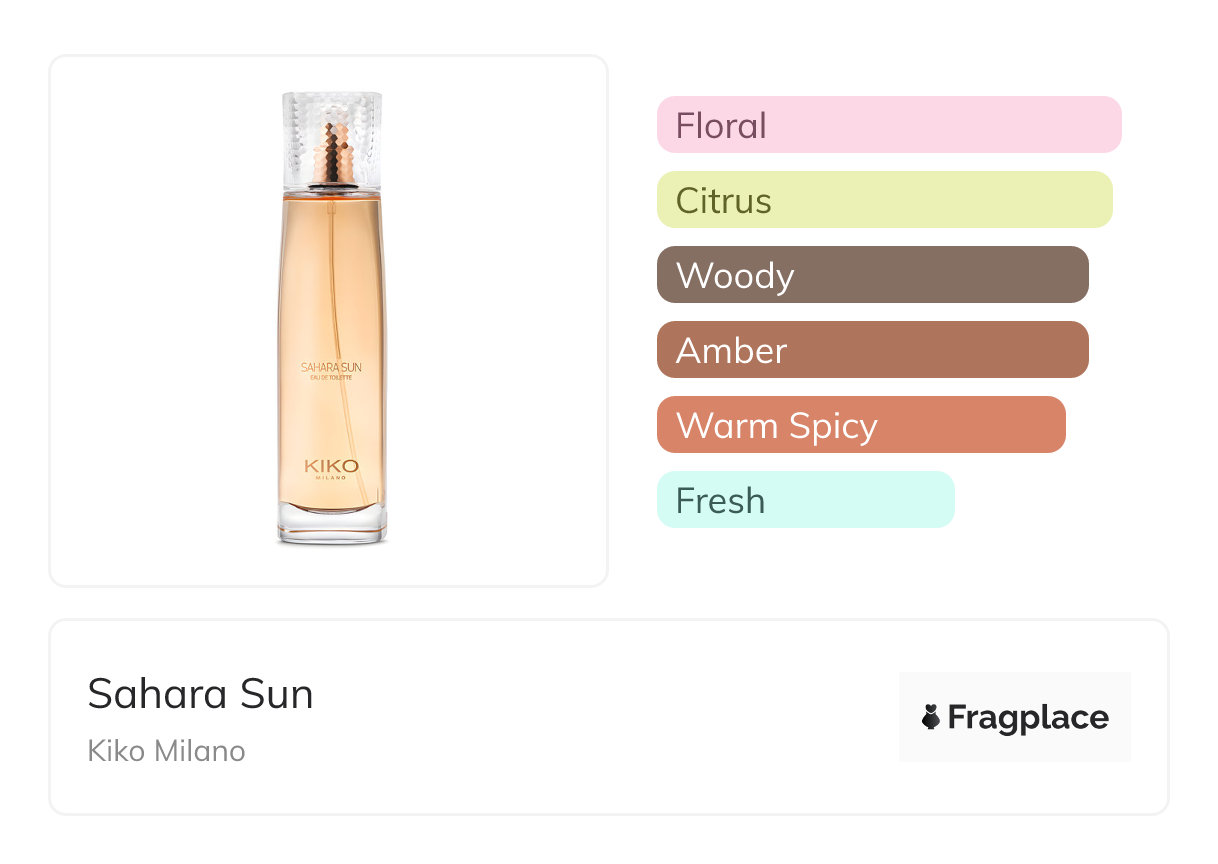Click the clear glass base of the bottle
The image size is (1218, 864).
[331, 528]
